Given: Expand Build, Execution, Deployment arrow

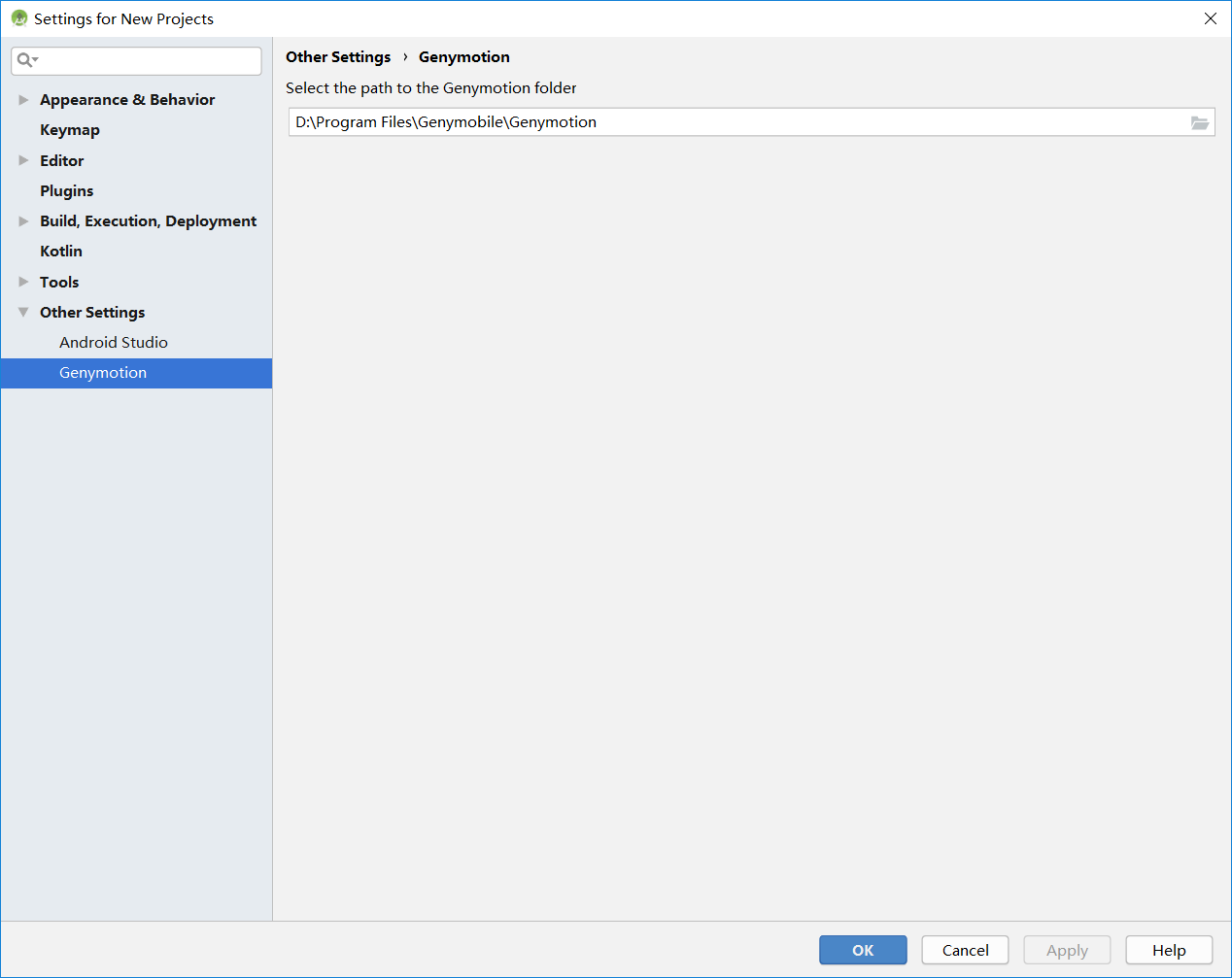Looking at the screenshot, I should click(x=23, y=221).
